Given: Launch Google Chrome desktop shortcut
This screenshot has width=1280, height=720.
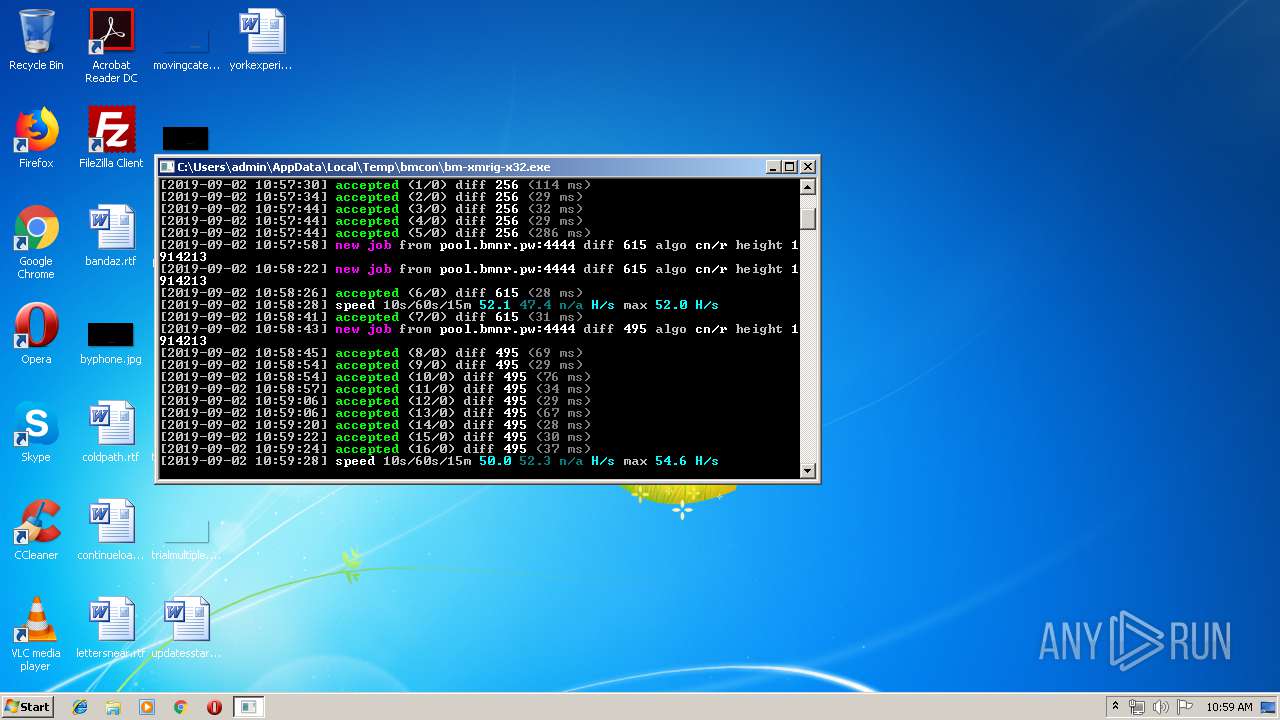Looking at the screenshot, I should point(36,242).
